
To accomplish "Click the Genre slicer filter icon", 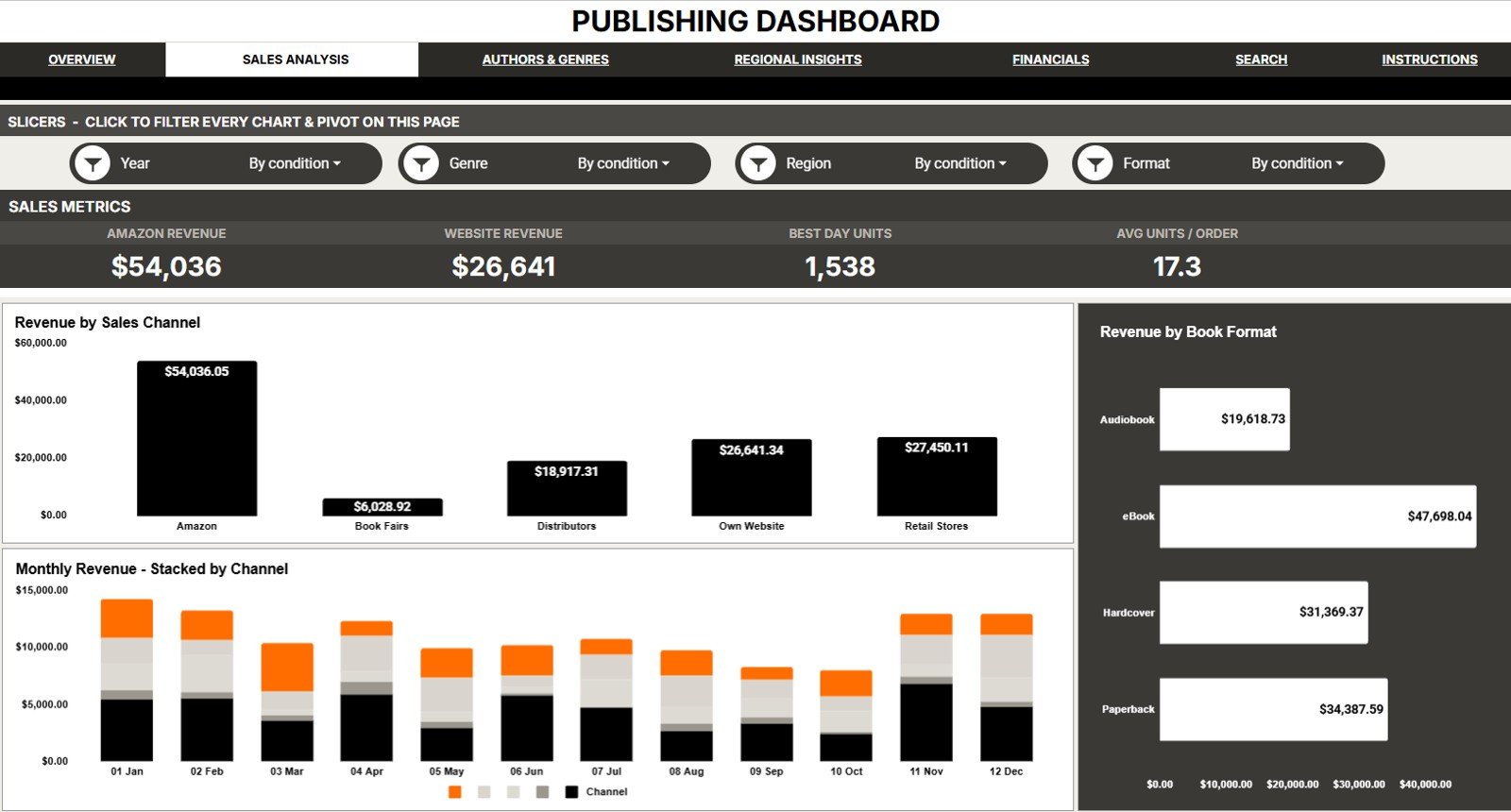I will pos(421,163).
